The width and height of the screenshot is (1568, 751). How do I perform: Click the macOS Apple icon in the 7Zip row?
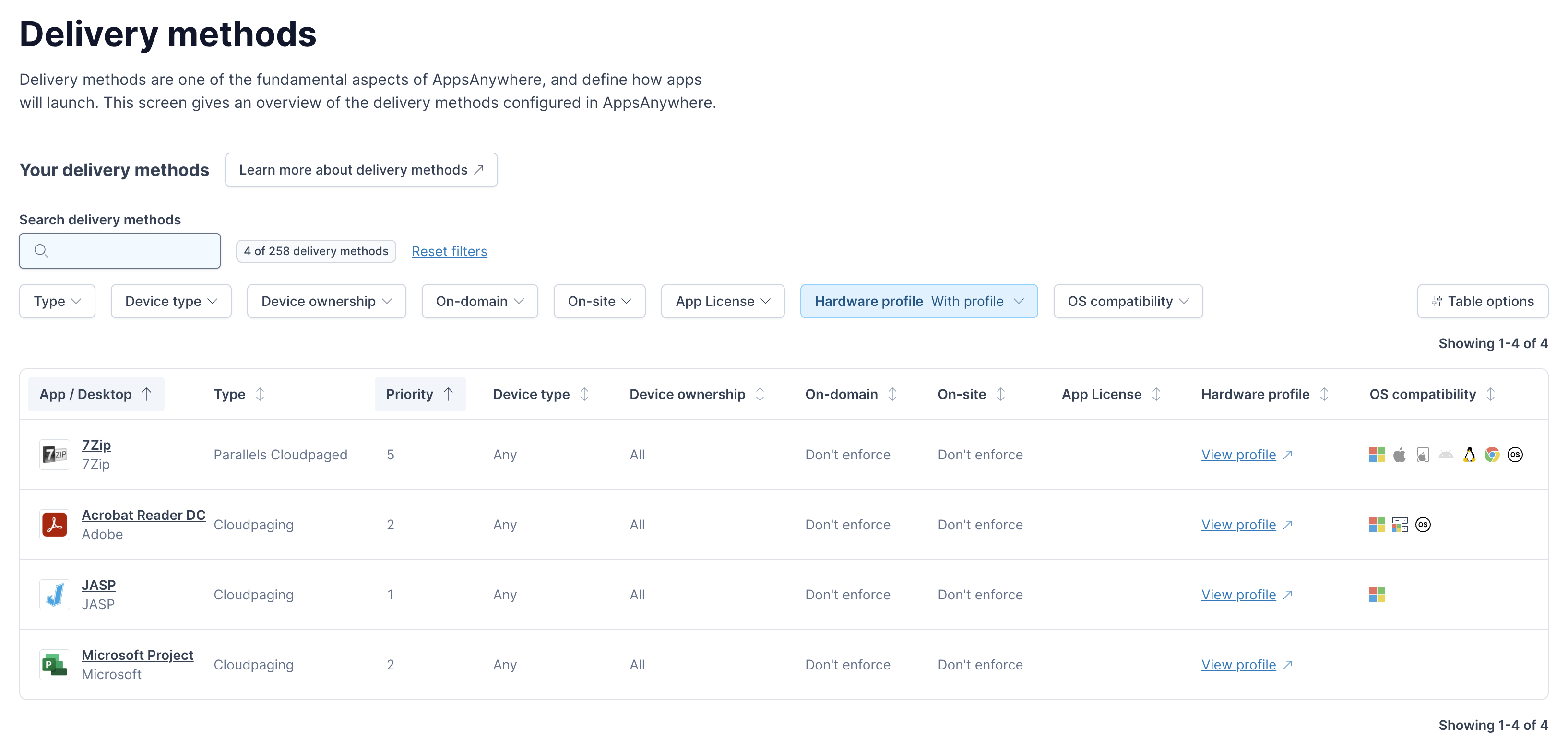1400,454
